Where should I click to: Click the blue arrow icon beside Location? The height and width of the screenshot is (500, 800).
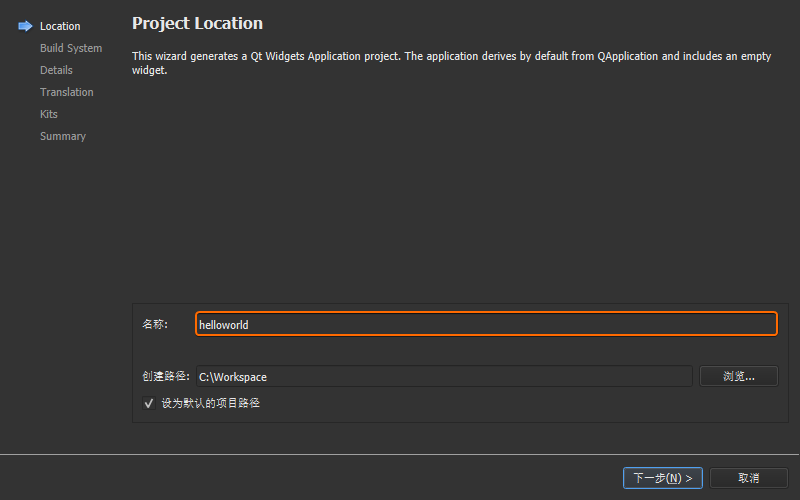pos(25,26)
